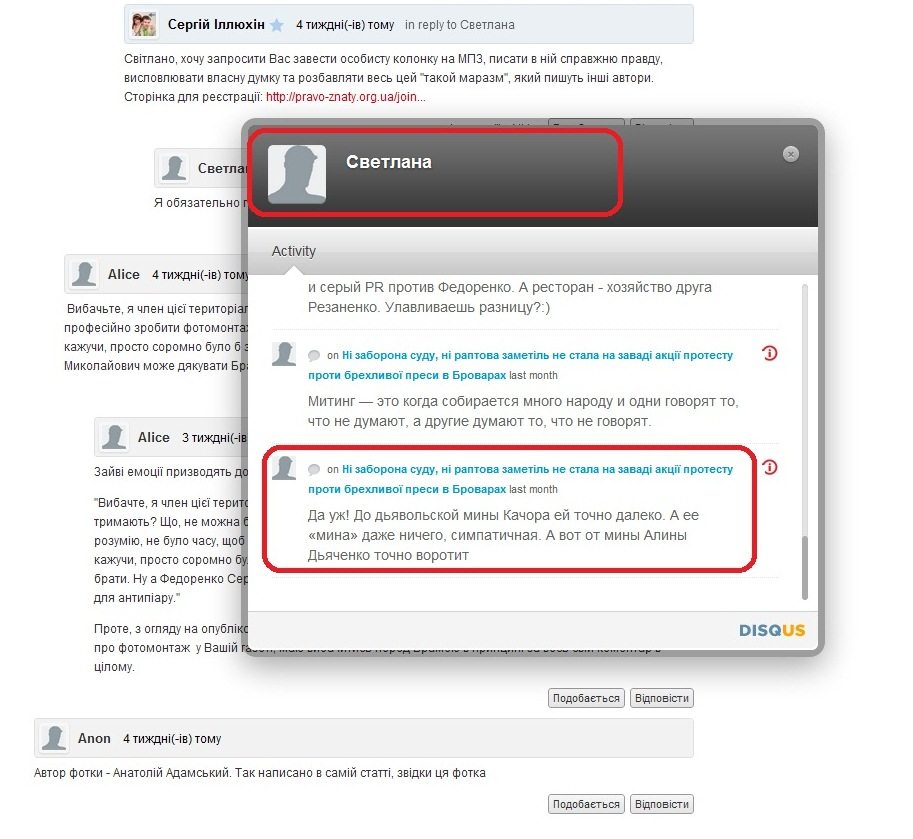Click the speech bubble icon in Митинг entry
913x839 pixels.
pyautogui.click(x=314, y=355)
